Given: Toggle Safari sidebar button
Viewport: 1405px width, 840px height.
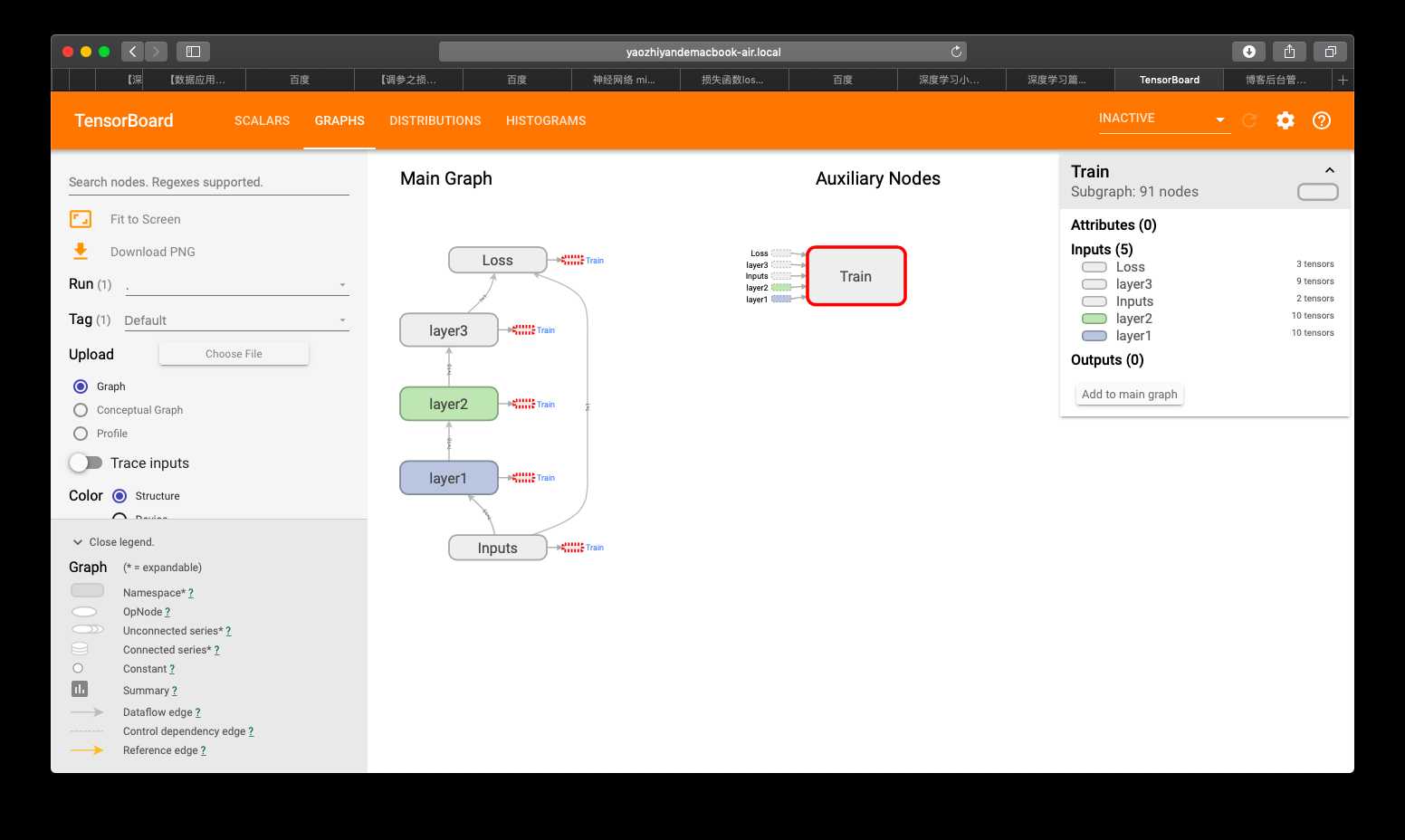Looking at the screenshot, I should click(193, 52).
